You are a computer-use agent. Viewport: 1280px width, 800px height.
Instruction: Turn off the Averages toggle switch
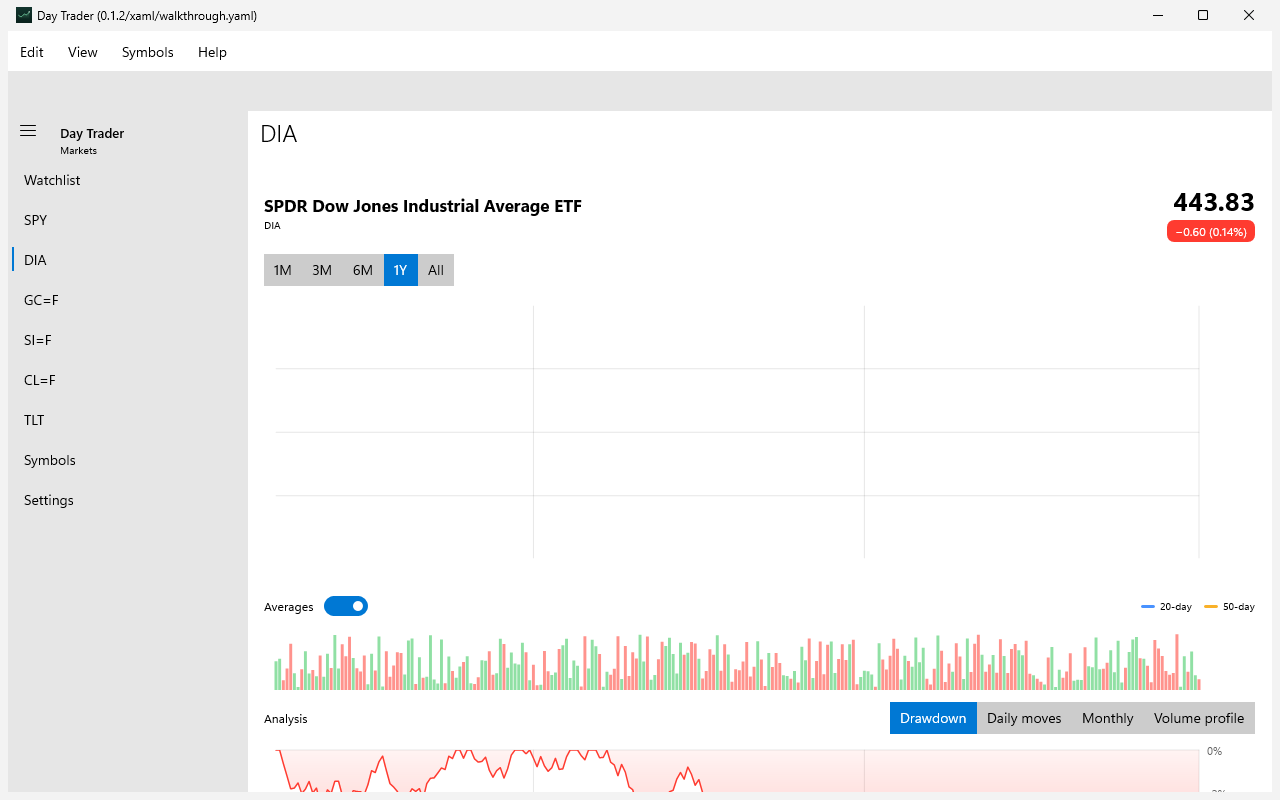point(346,606)
